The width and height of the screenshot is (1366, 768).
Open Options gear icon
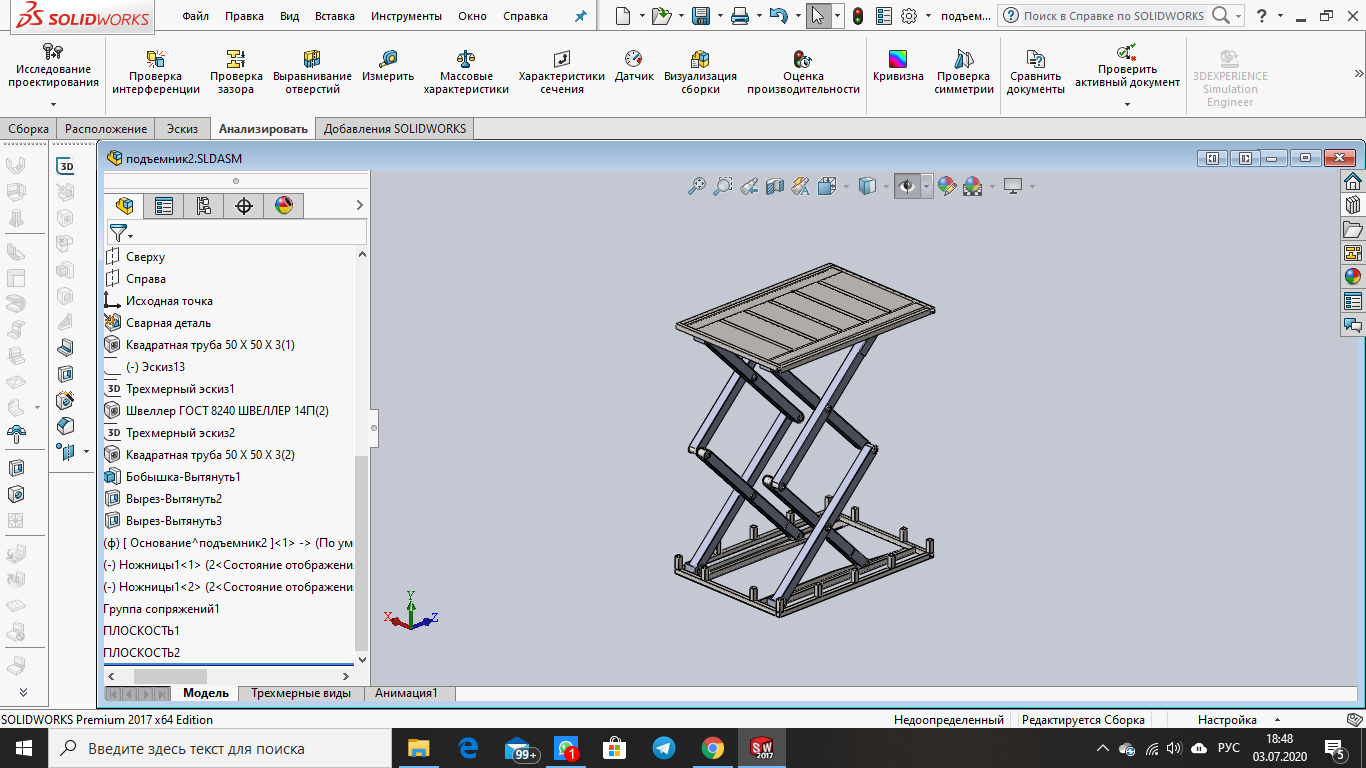click(x=909, y=16)
